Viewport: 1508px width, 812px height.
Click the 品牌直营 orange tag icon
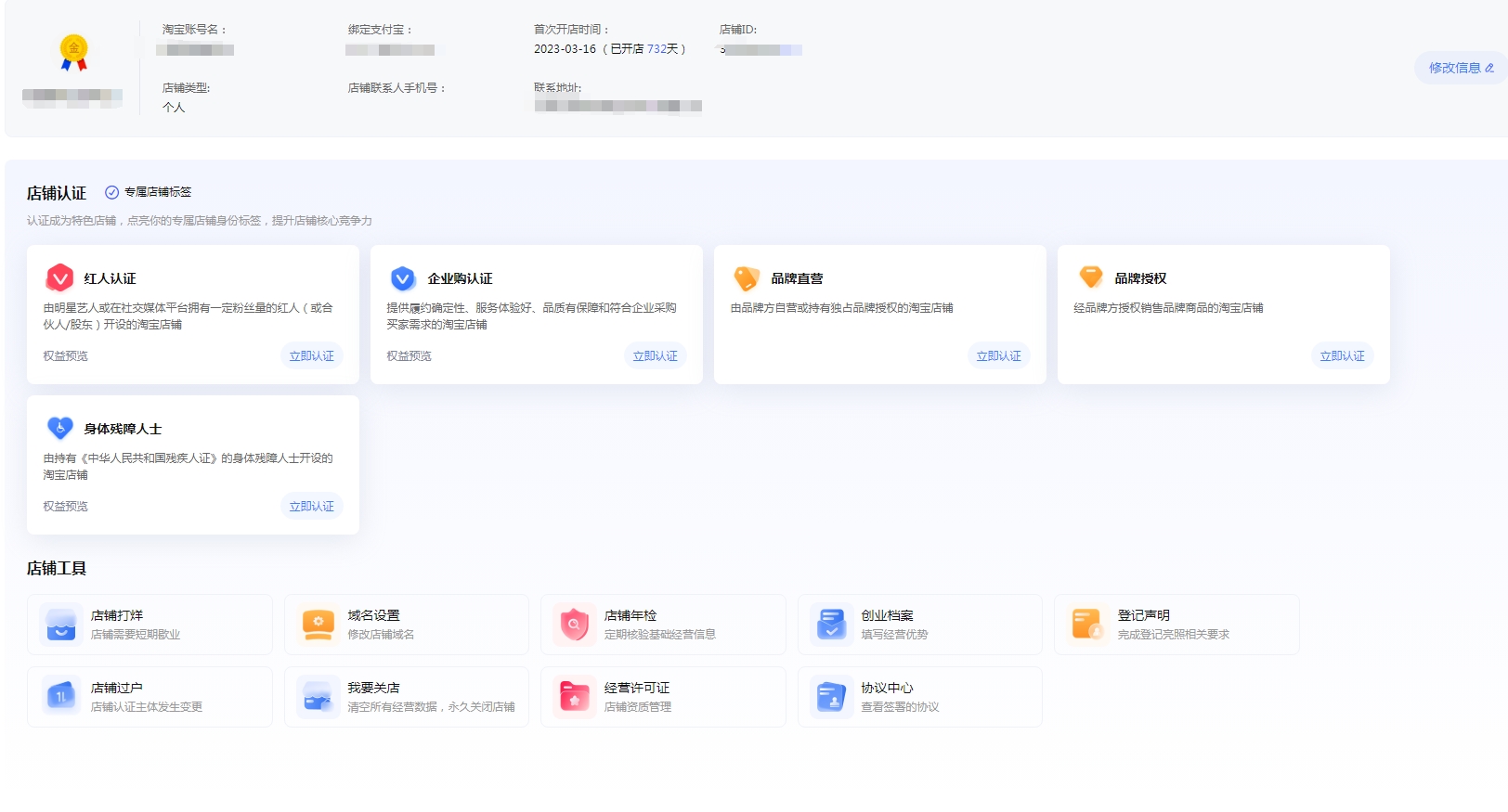point(747,277)
